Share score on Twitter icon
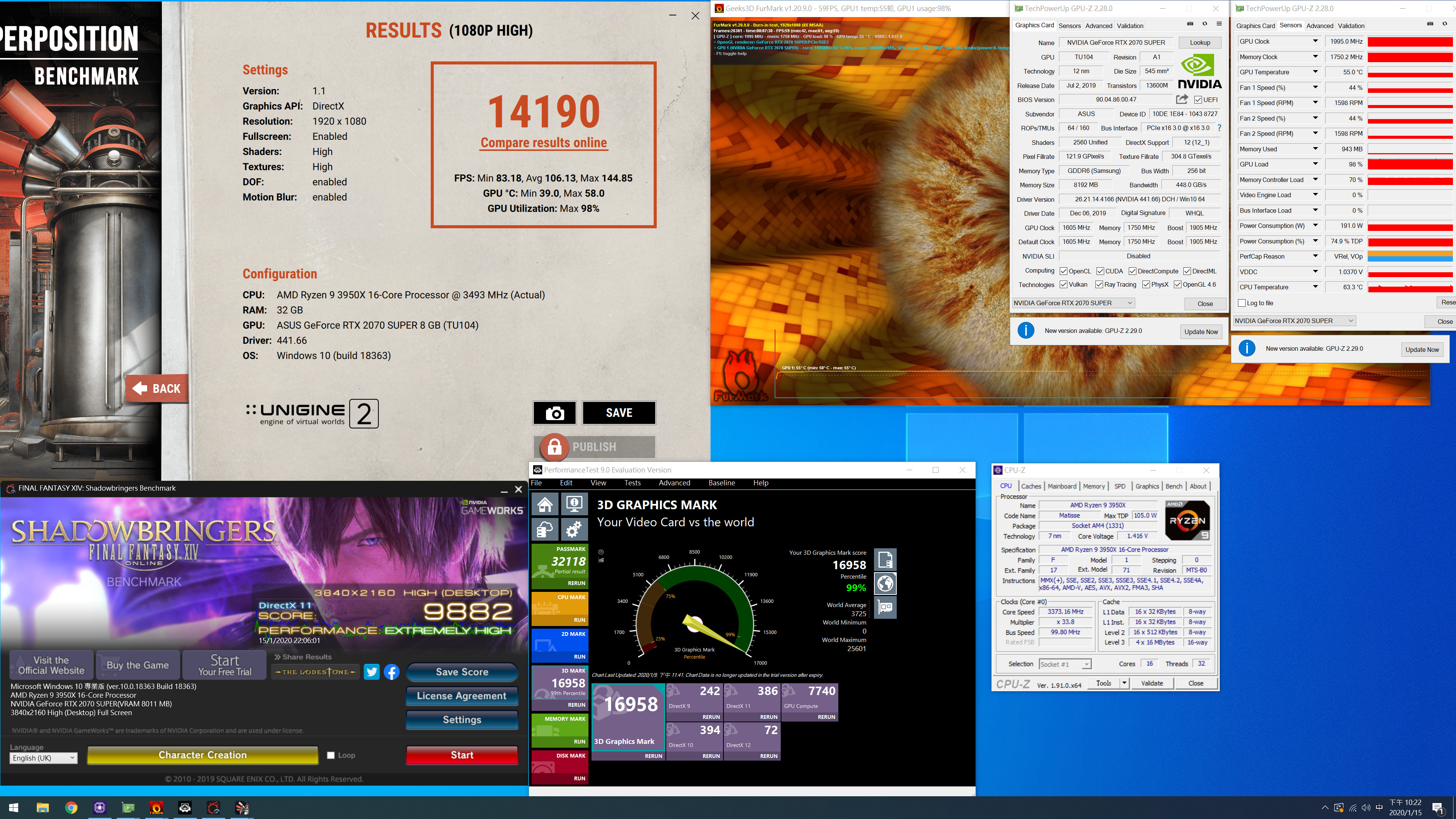Screen dimensions: 1456x819 click(371, 672)
